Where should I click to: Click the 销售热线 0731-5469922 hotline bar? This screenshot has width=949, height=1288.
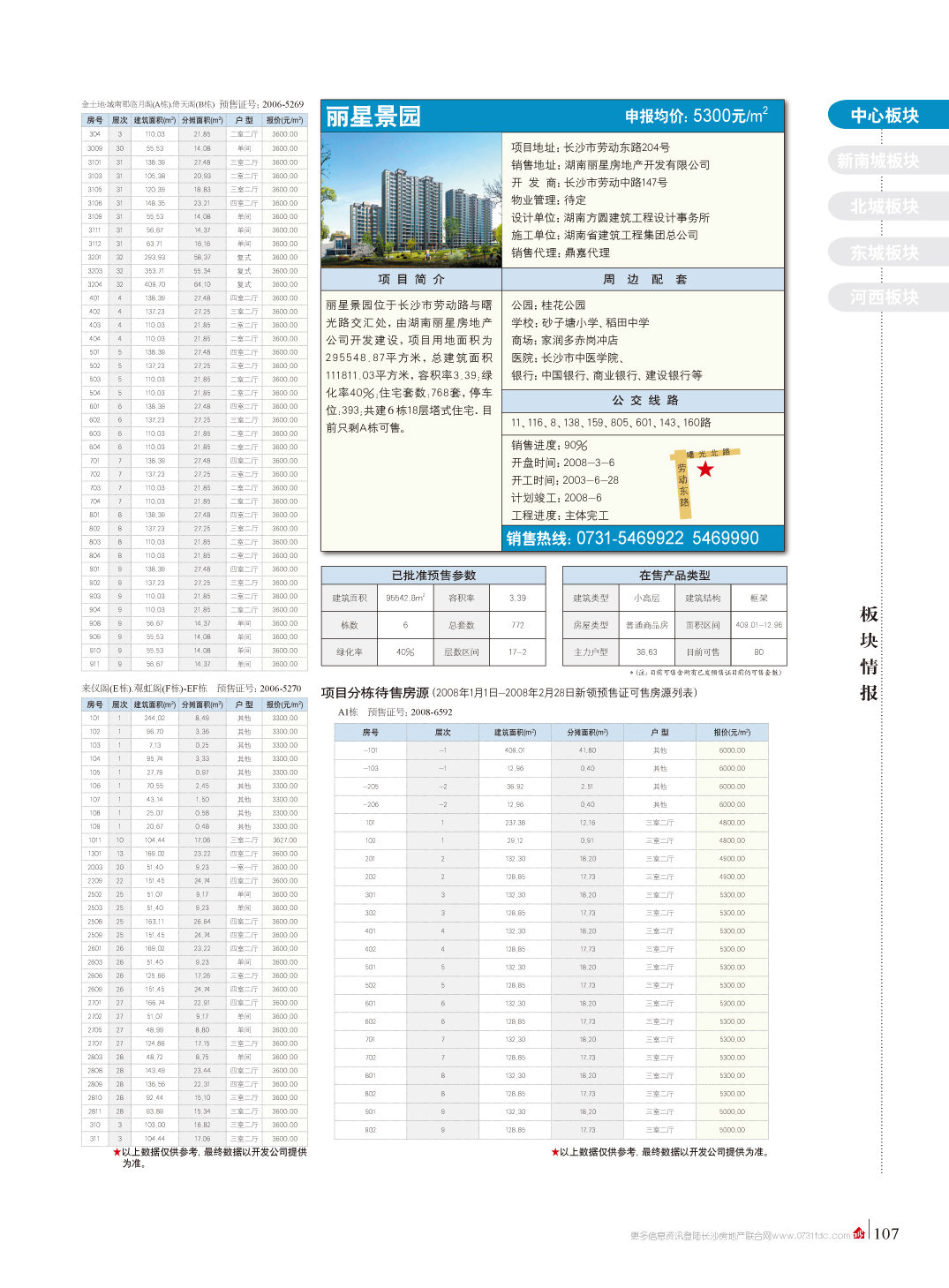tap(643, 538)
